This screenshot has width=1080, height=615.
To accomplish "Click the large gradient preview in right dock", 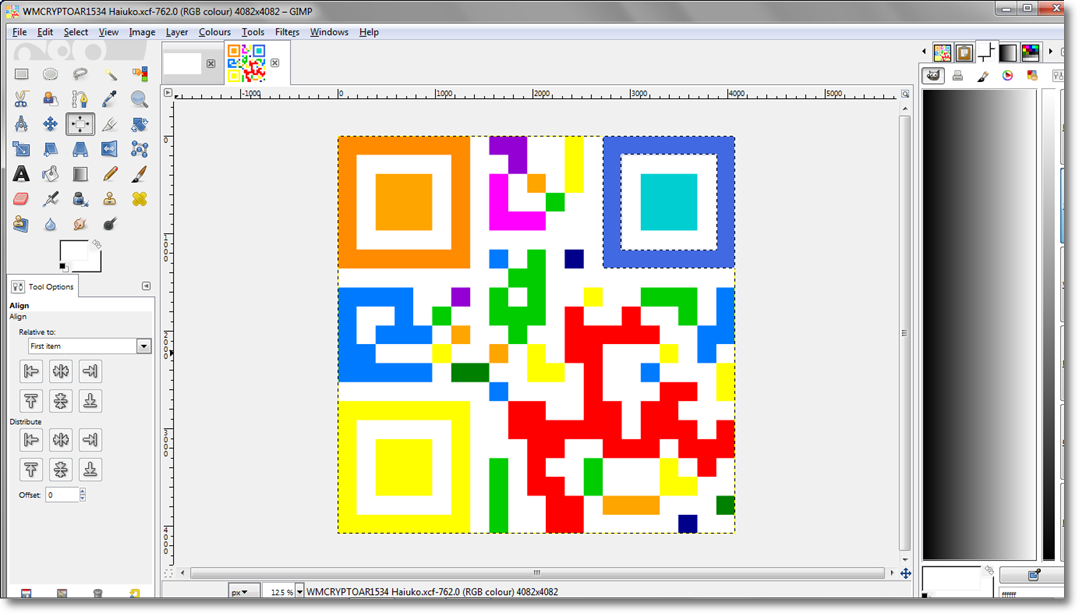I will 979,324.
